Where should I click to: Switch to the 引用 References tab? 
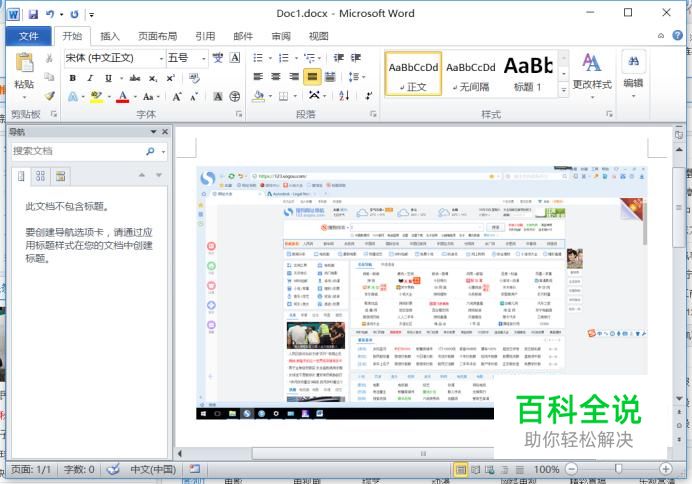pyautogui.click(x=205, y=36)
